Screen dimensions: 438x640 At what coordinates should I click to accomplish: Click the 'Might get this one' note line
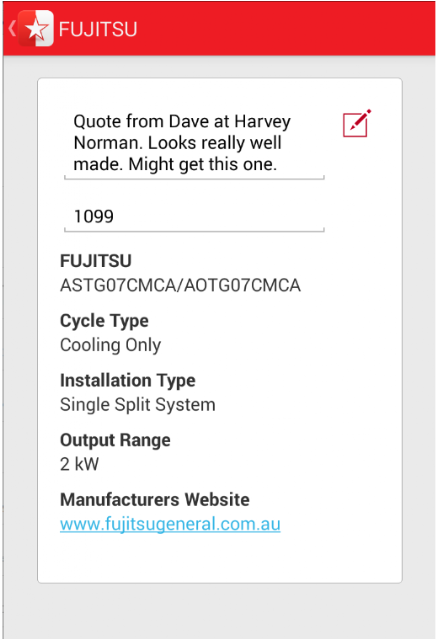tap(175, 164)
